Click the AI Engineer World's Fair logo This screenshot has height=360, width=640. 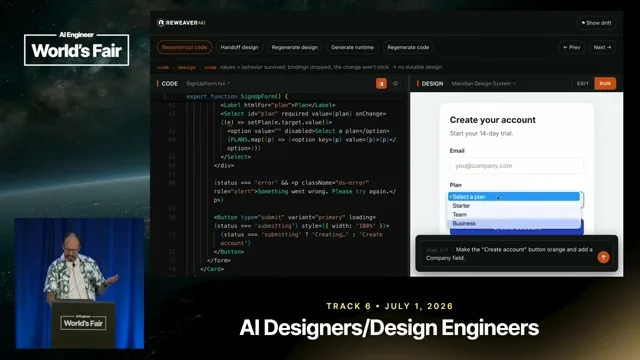click(76, 49)
